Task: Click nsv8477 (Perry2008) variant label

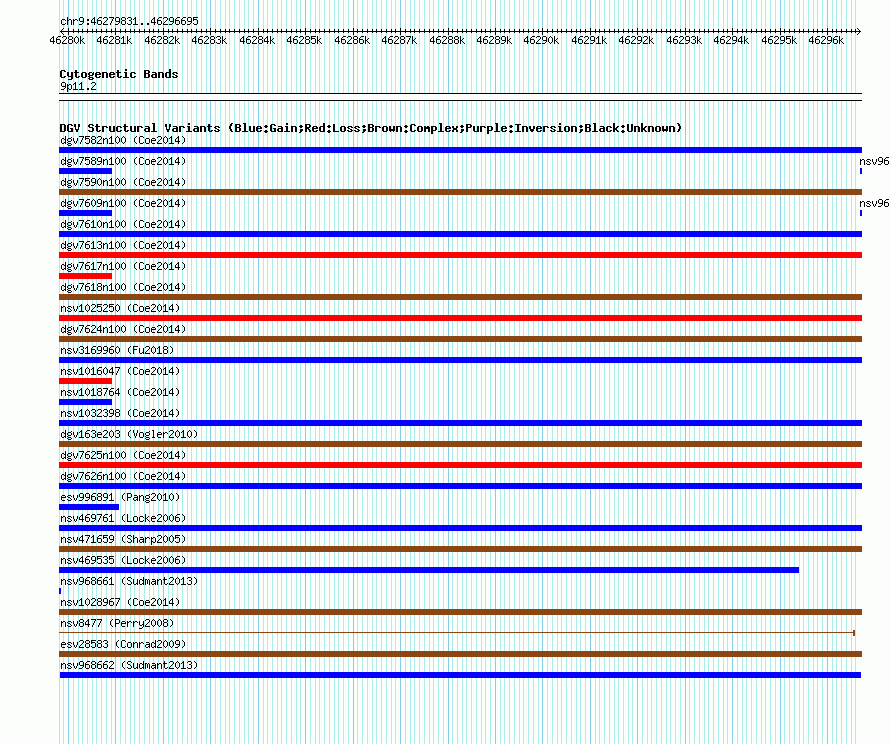Action: pos(117,623)
